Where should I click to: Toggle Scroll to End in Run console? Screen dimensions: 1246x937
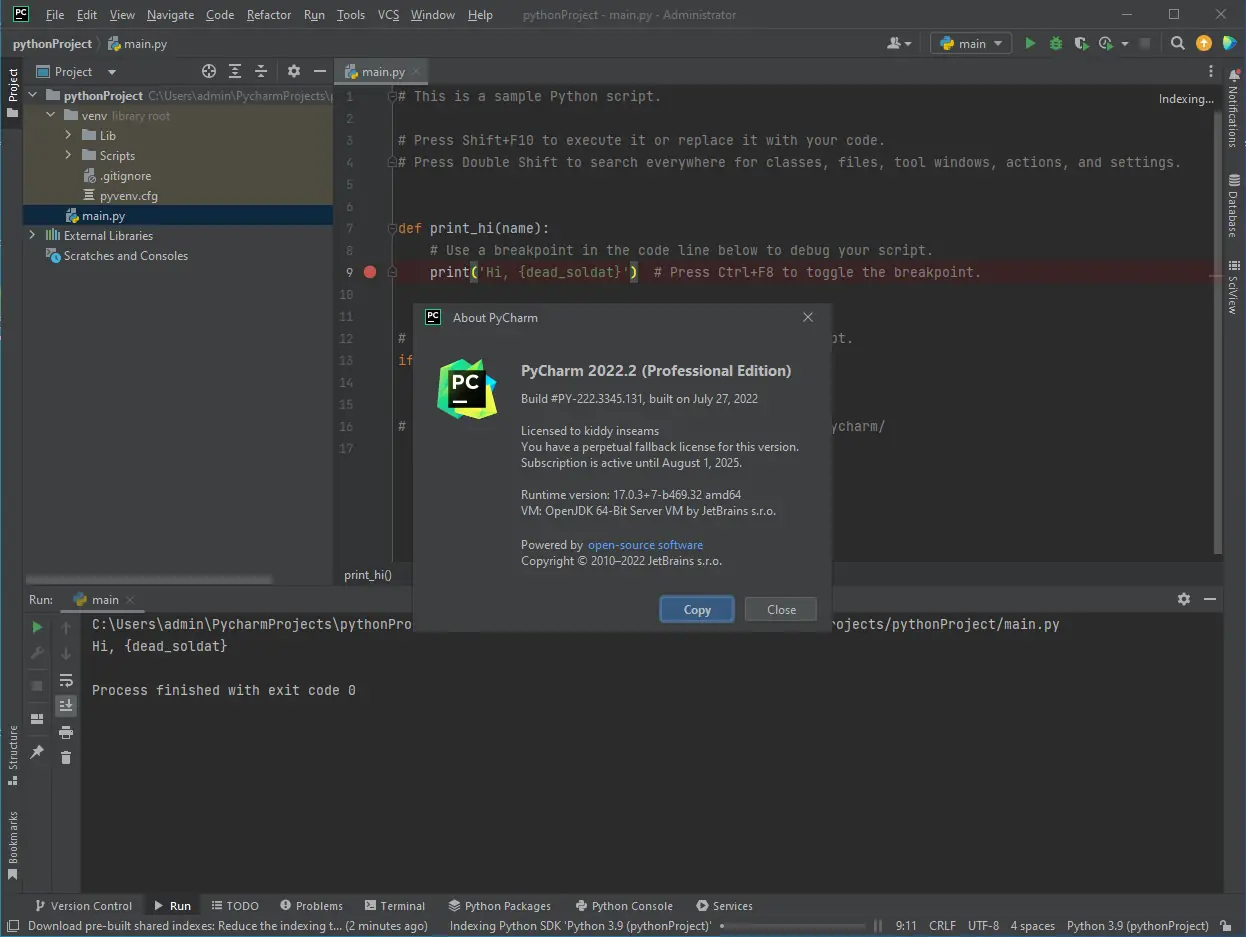pyautogui.click(x=66, y=705)
